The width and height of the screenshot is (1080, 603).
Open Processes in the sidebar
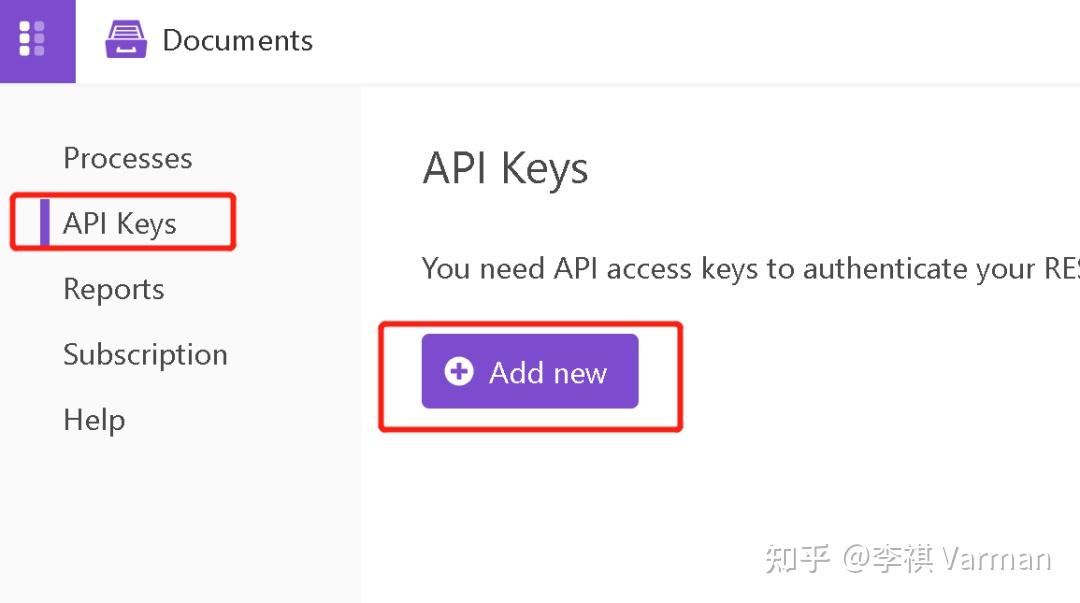click(x=127, y=158)
